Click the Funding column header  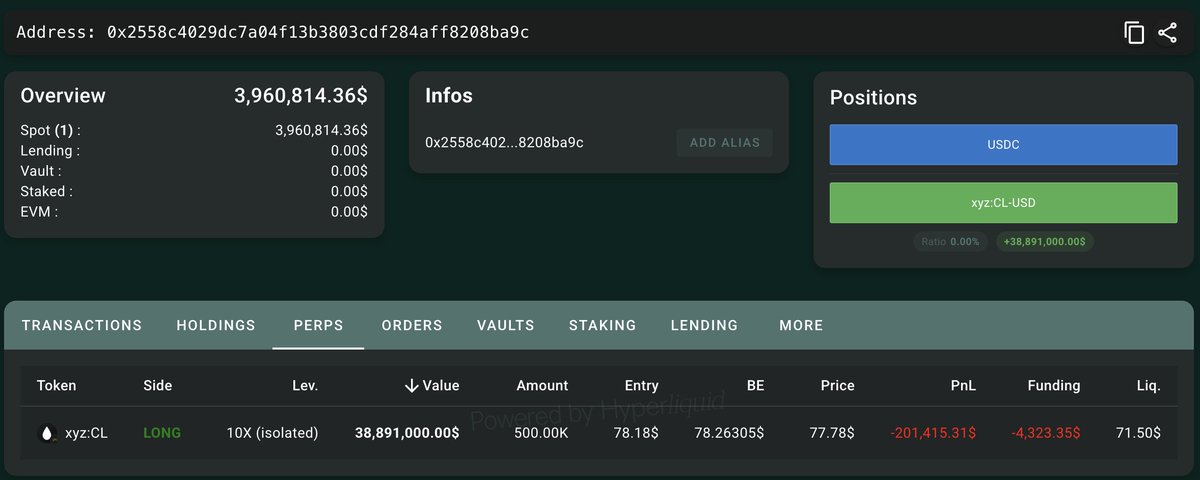pos(1053,385)
